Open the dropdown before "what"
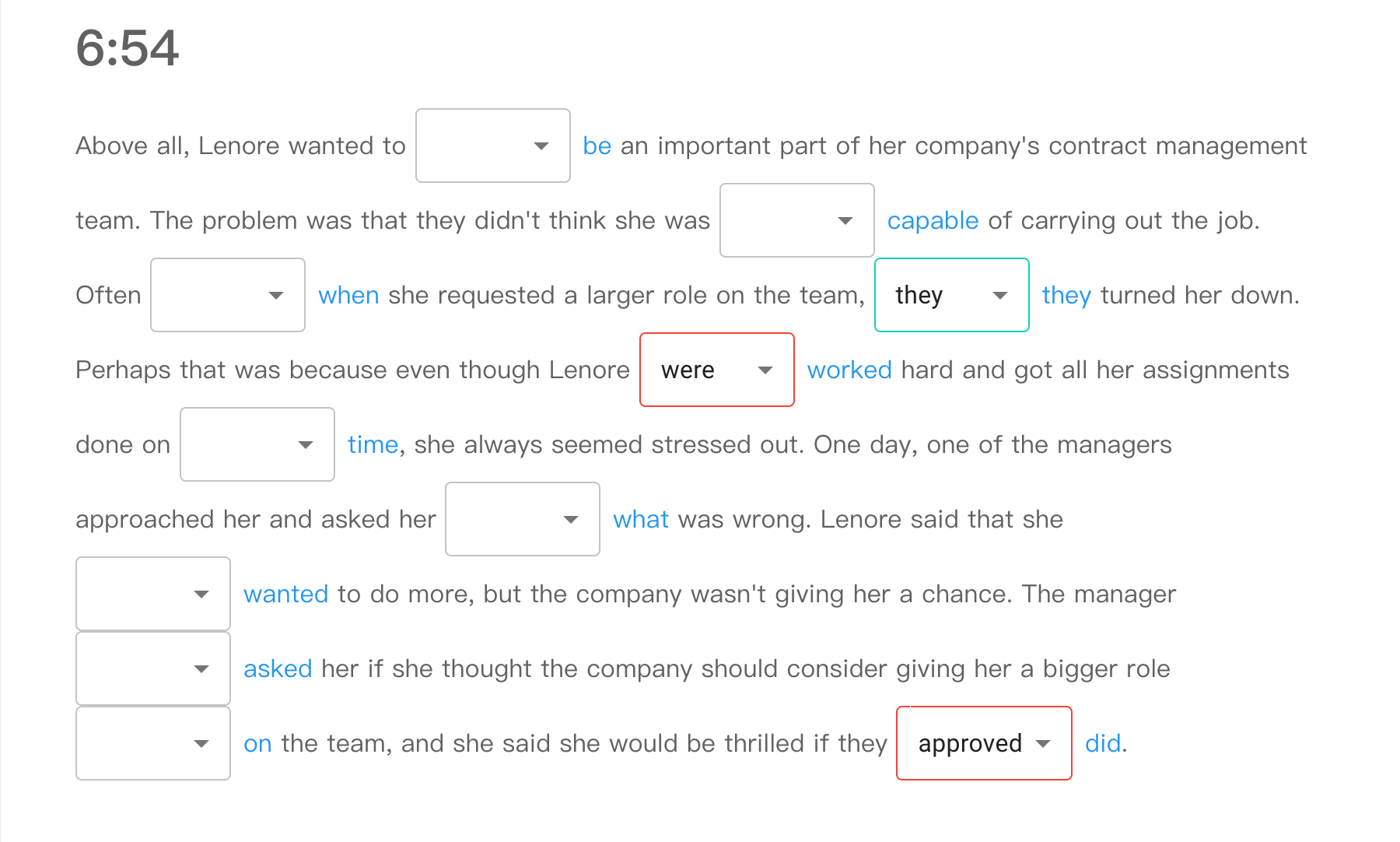1400x842 pixels. pyautogui.click(x=522, y=519)
